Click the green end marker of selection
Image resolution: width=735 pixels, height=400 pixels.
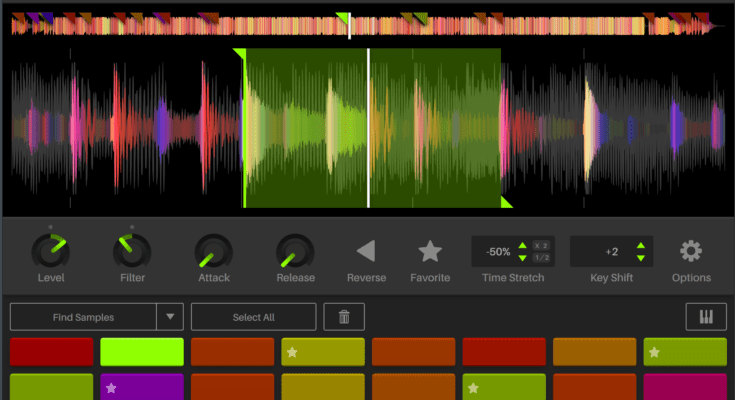pos(506,203)
